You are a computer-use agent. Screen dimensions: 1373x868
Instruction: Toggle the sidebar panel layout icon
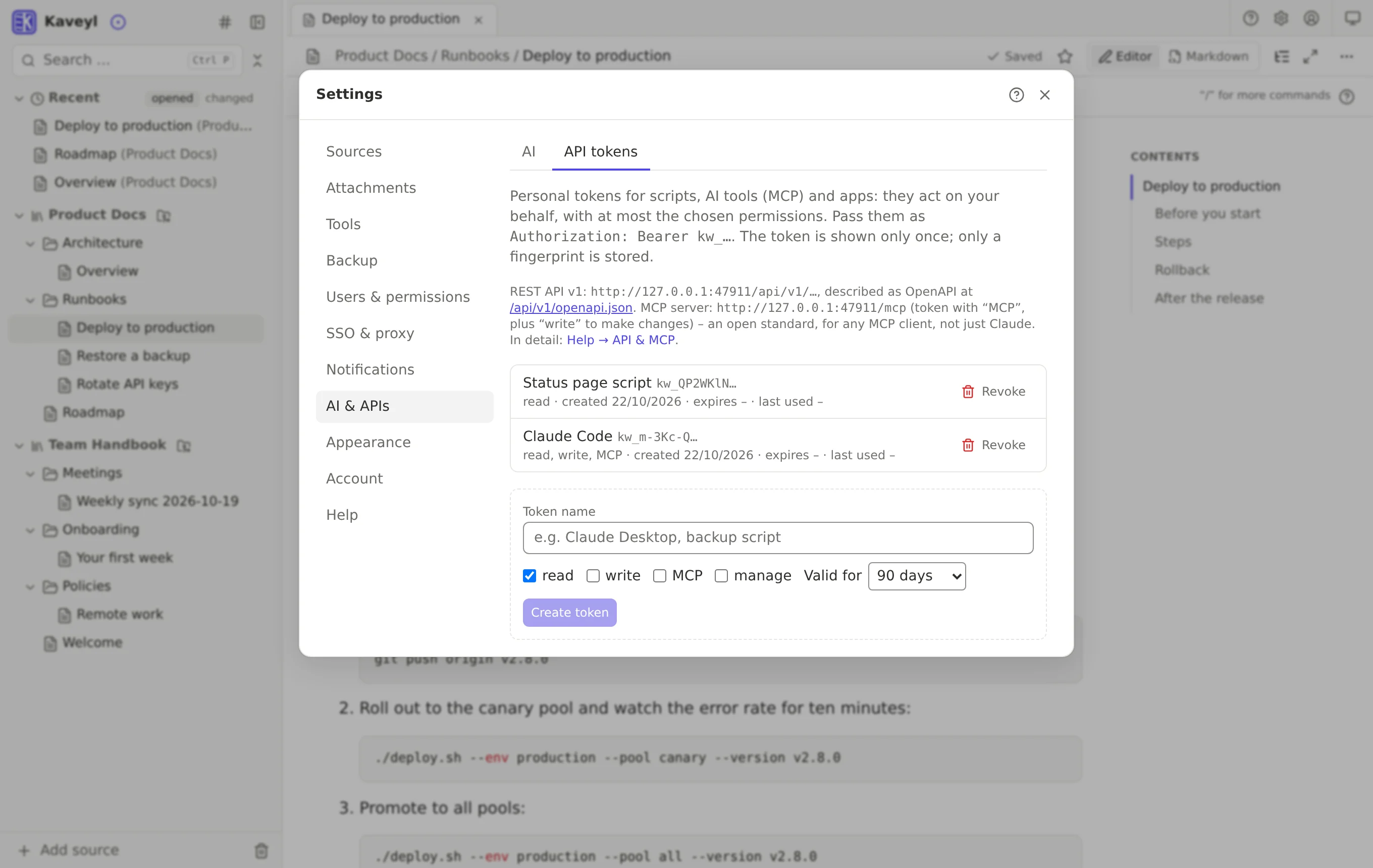tap(257, 22)
